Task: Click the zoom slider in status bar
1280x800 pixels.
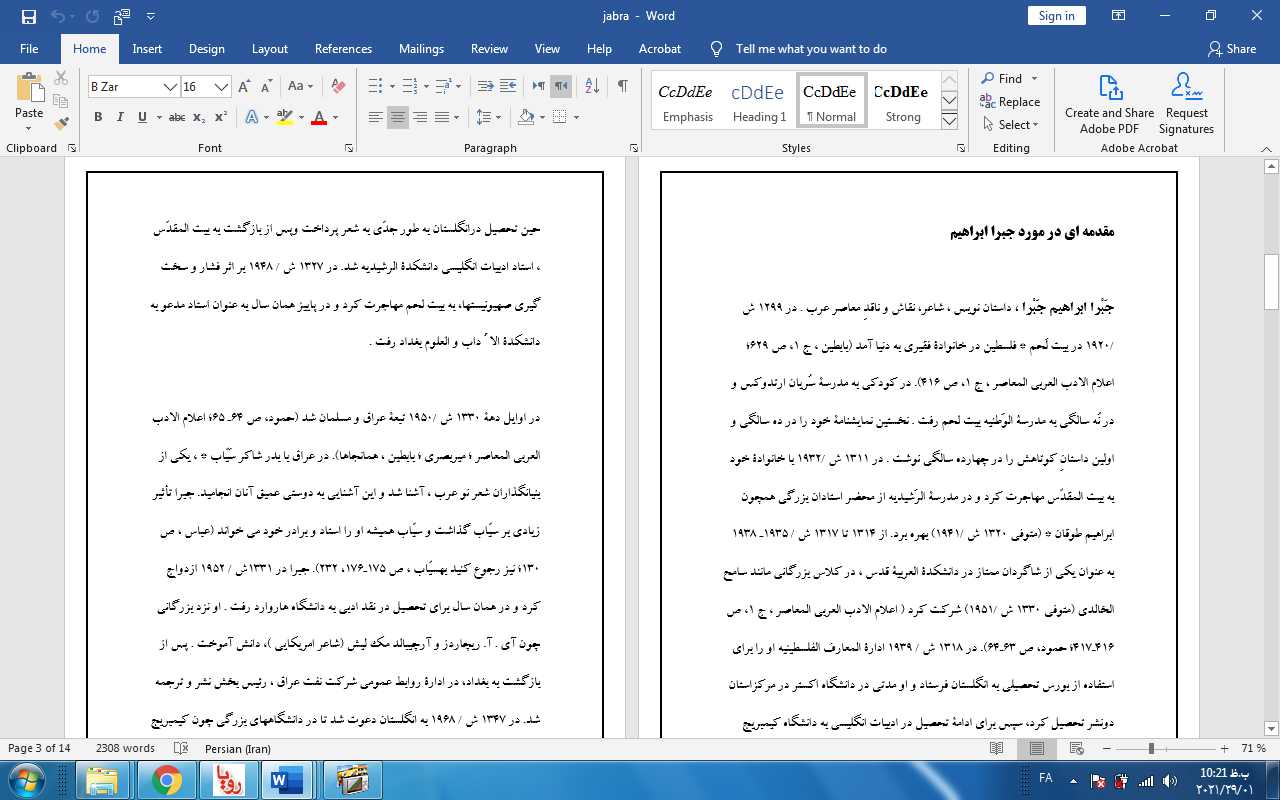Action: (1151, 748)
